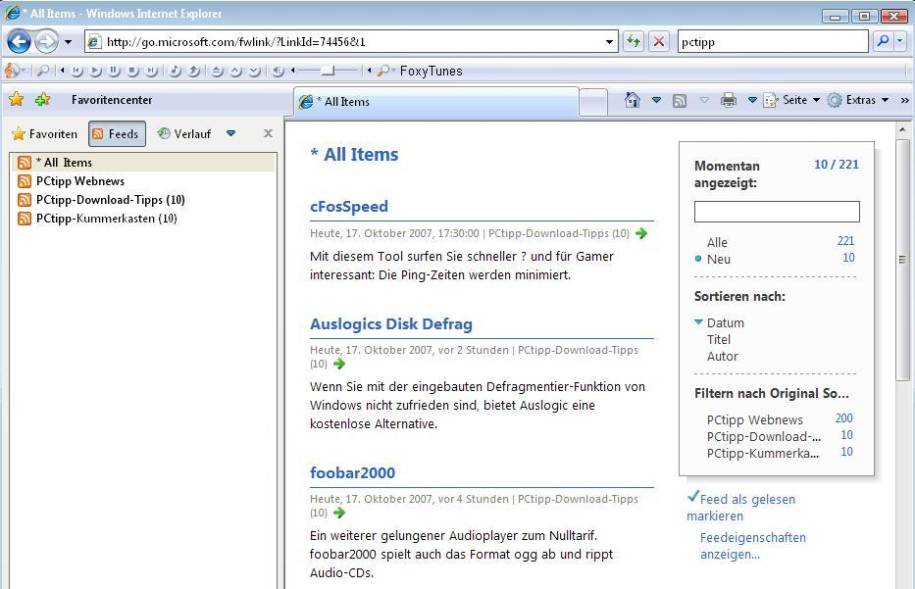Select the Favoriten tab
915x589 pixels.
pyautogui.click(x=46, y=133)
